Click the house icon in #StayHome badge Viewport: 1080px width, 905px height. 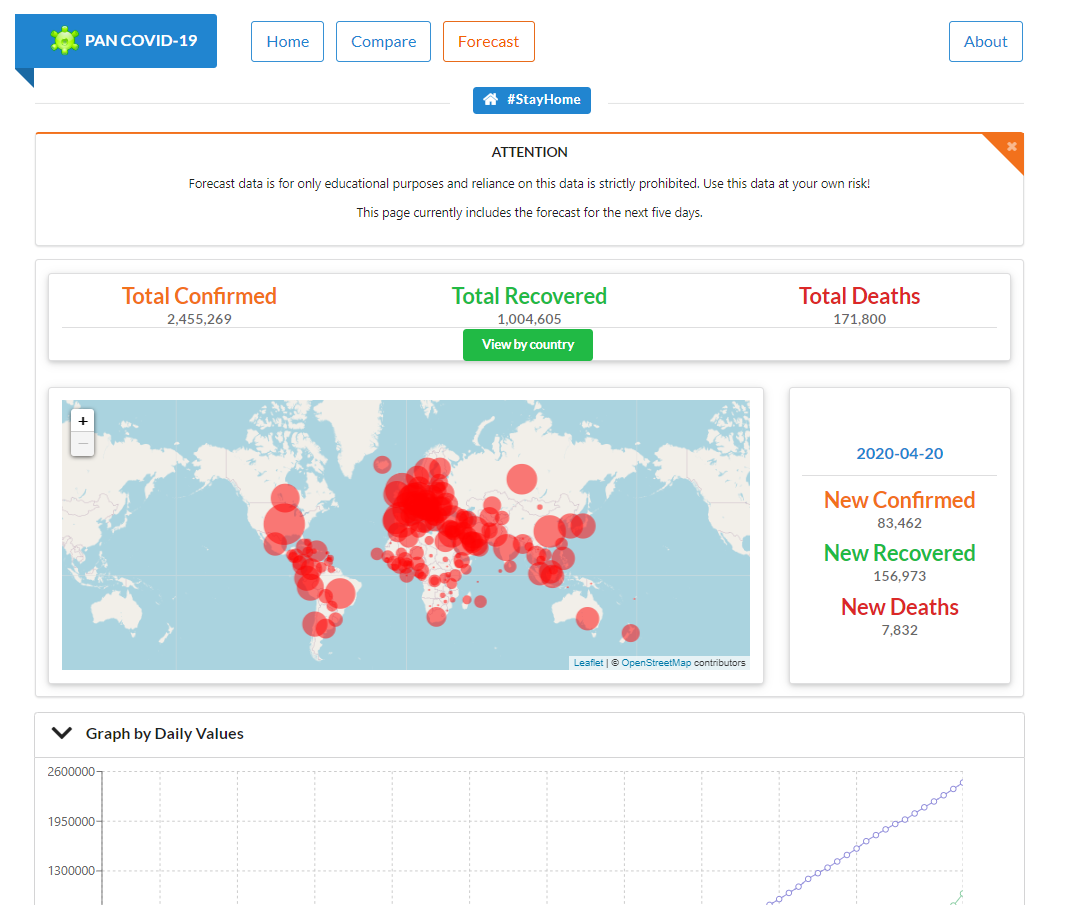pyautogui.click(x=490, y=99)
